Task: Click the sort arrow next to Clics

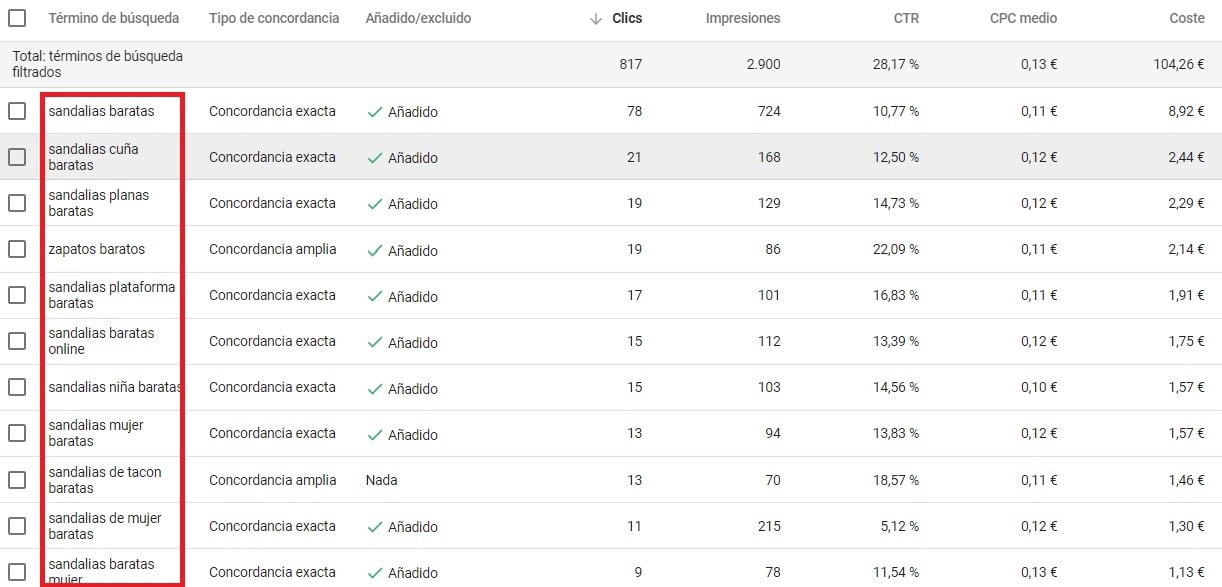Action: pyautogui.click(x=596, y=19)
